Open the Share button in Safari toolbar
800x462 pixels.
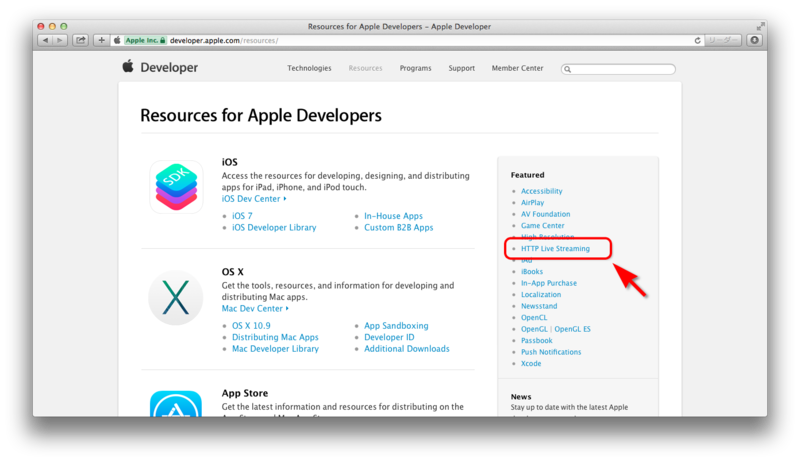tap(81, 40)
